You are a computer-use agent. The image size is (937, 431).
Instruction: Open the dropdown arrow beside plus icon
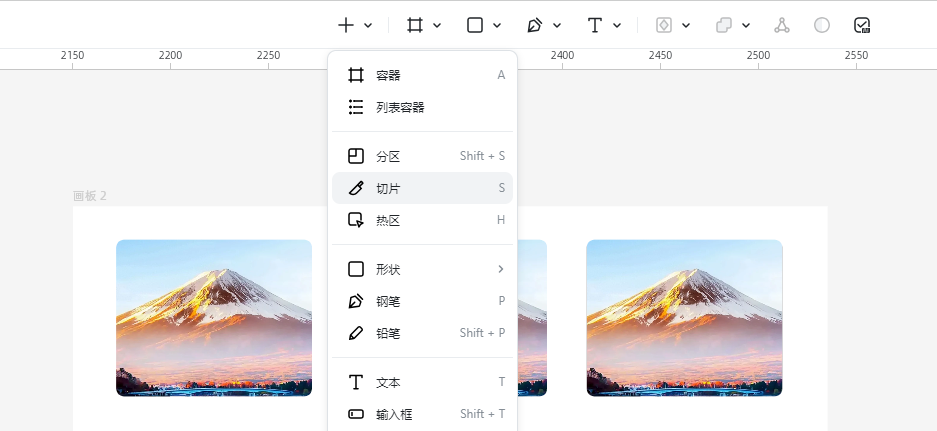coord(368,25)
